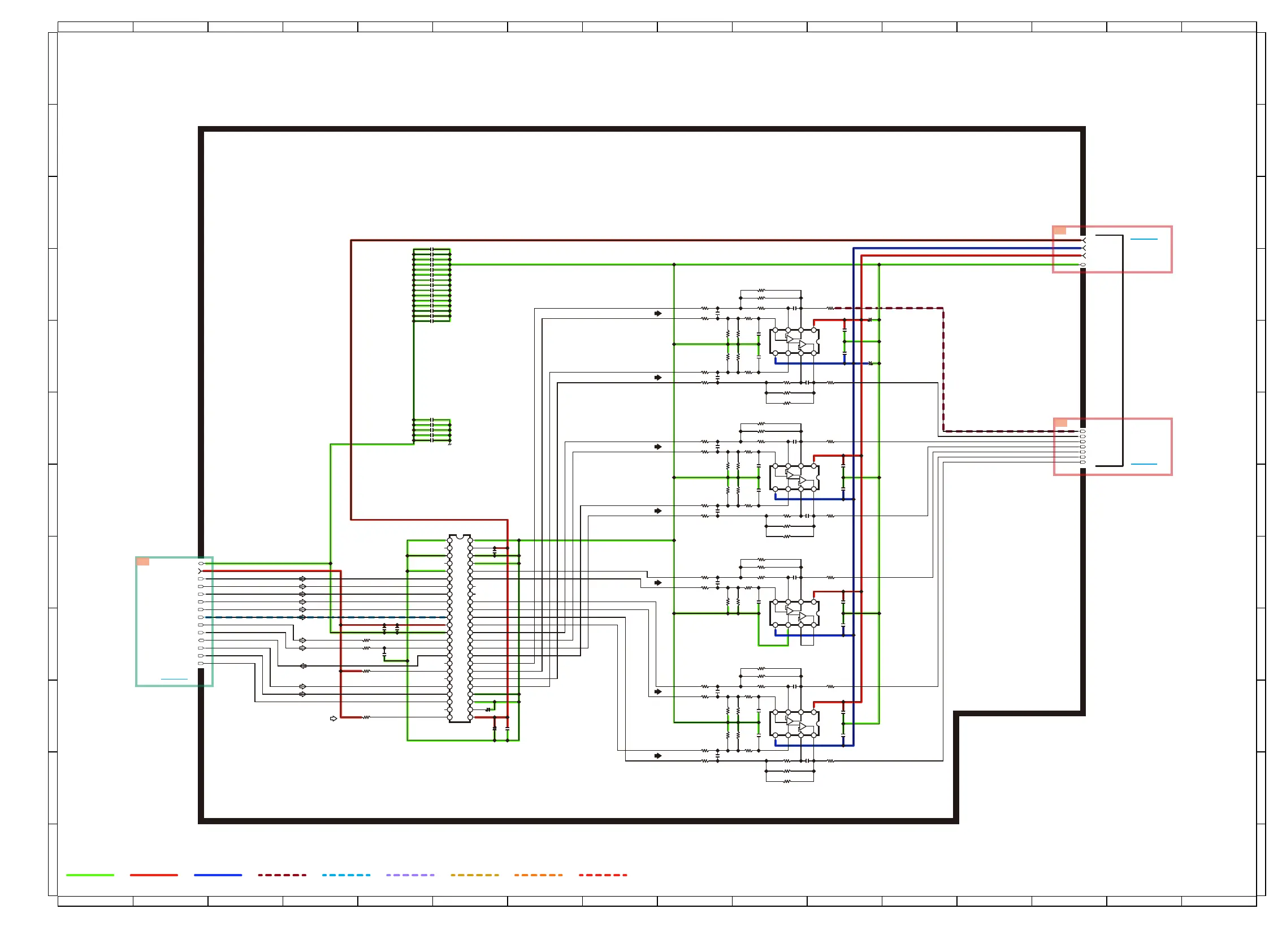This screenshot has height=952, width=1282.
Task: Click the lone hollow arrow beside lower red line
Action: click(x=333, y=719)
